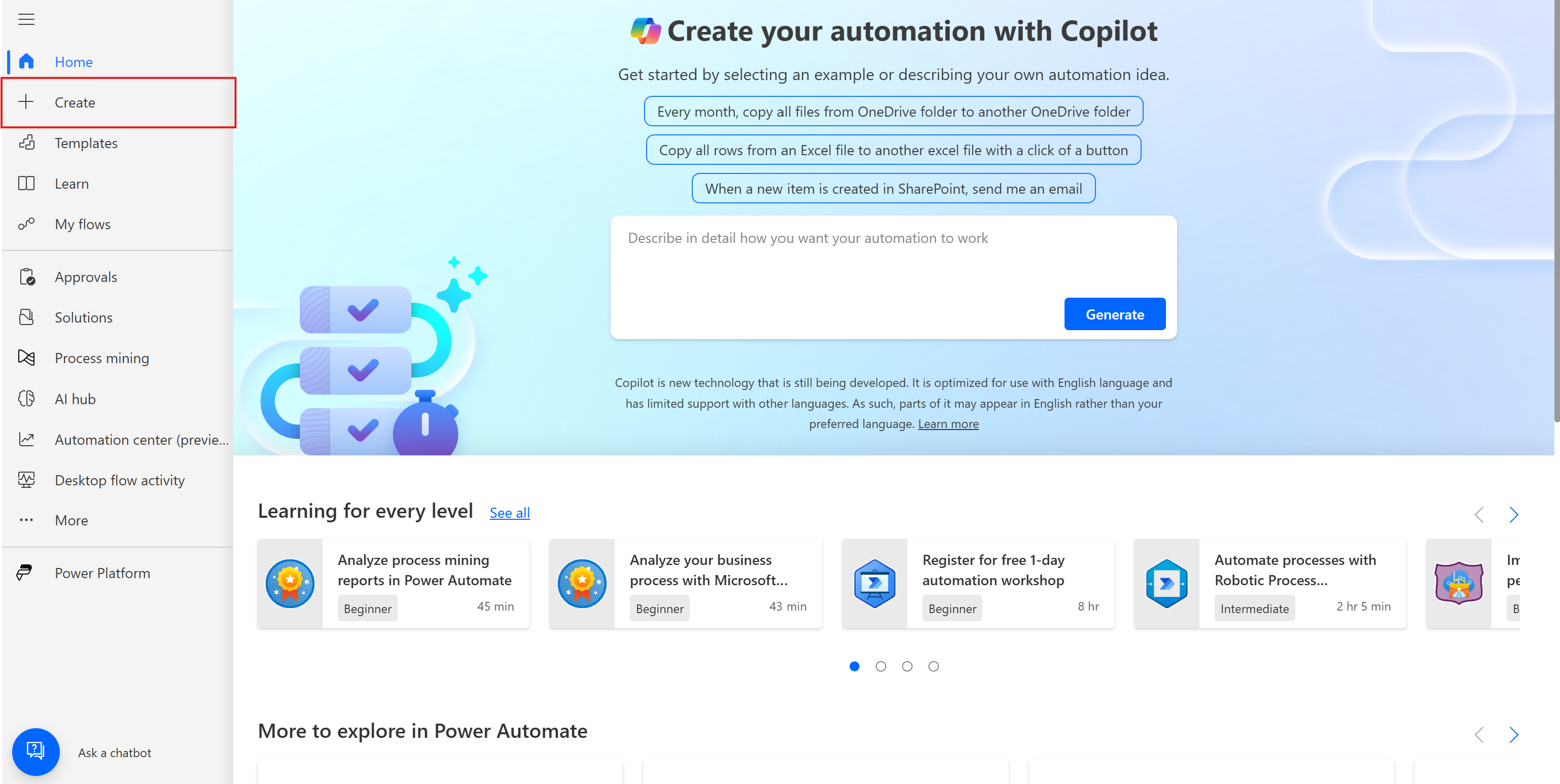Viewport: 1560px width, 784px height.
Task: Click the My flows sidebar menu item
Action: pyautogui.click(x=83, y=223)
